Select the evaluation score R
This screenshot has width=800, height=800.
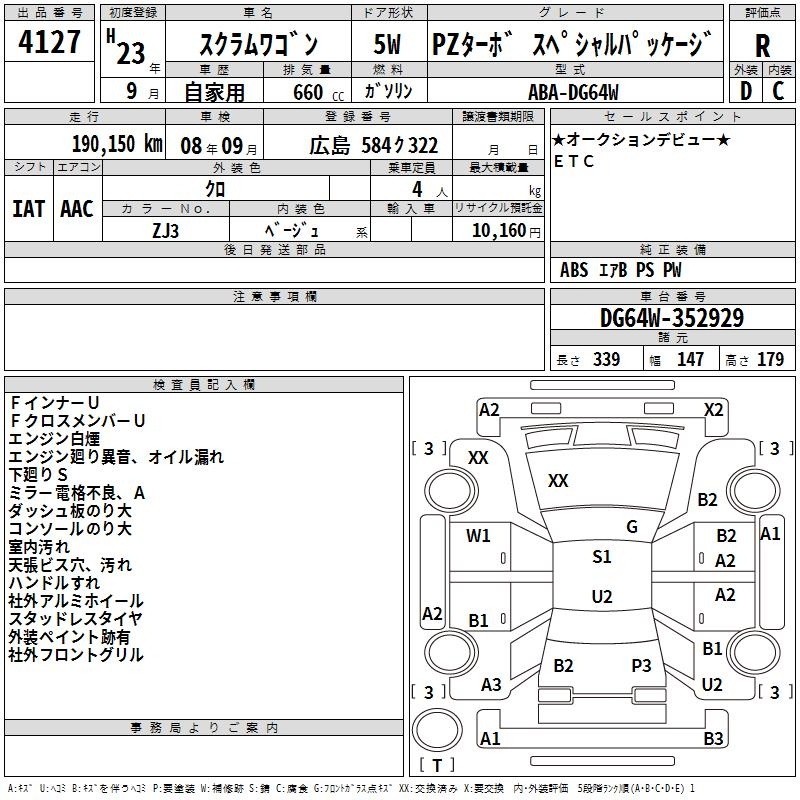[x=763, y=46]
